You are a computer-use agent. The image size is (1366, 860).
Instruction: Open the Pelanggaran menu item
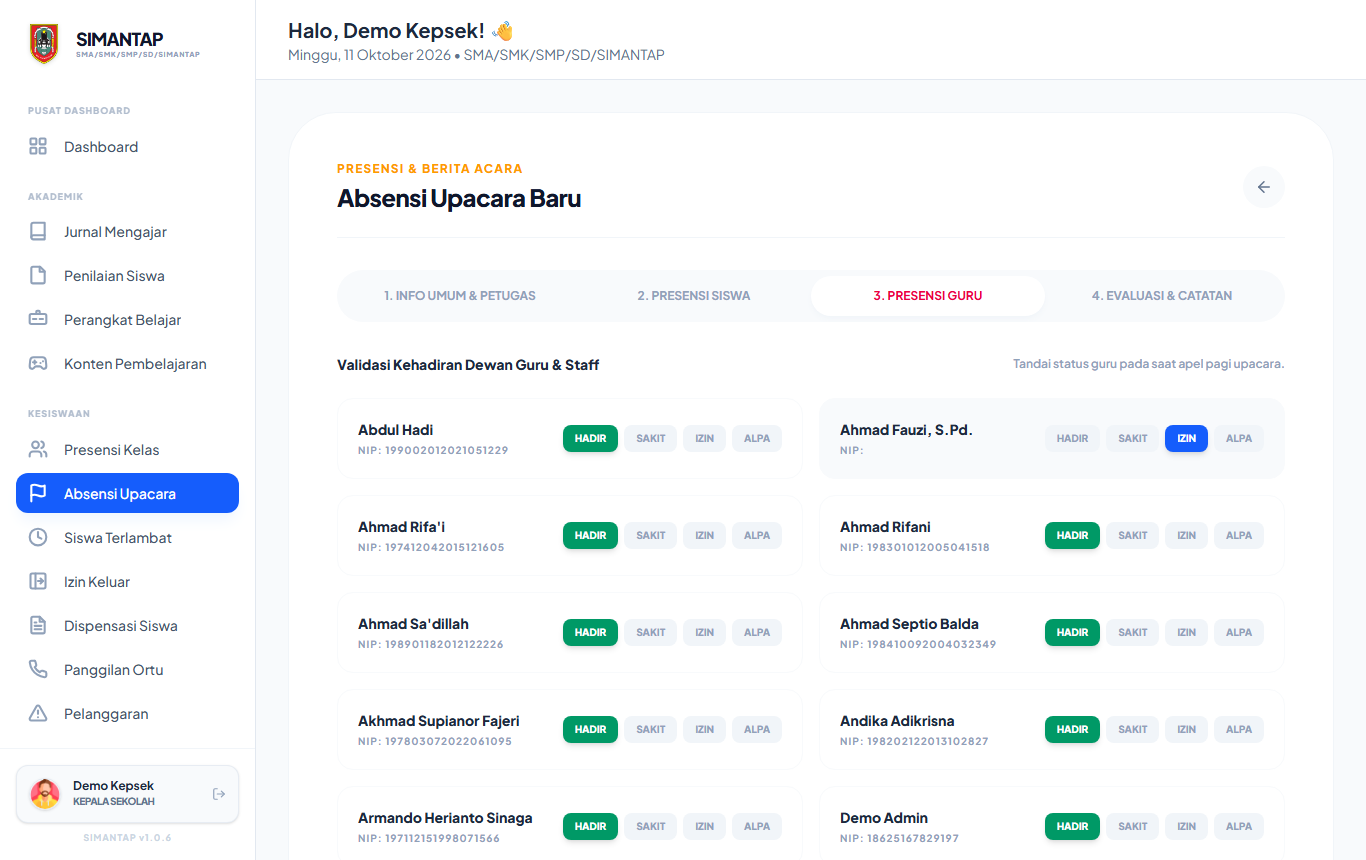tap(127, 714)
